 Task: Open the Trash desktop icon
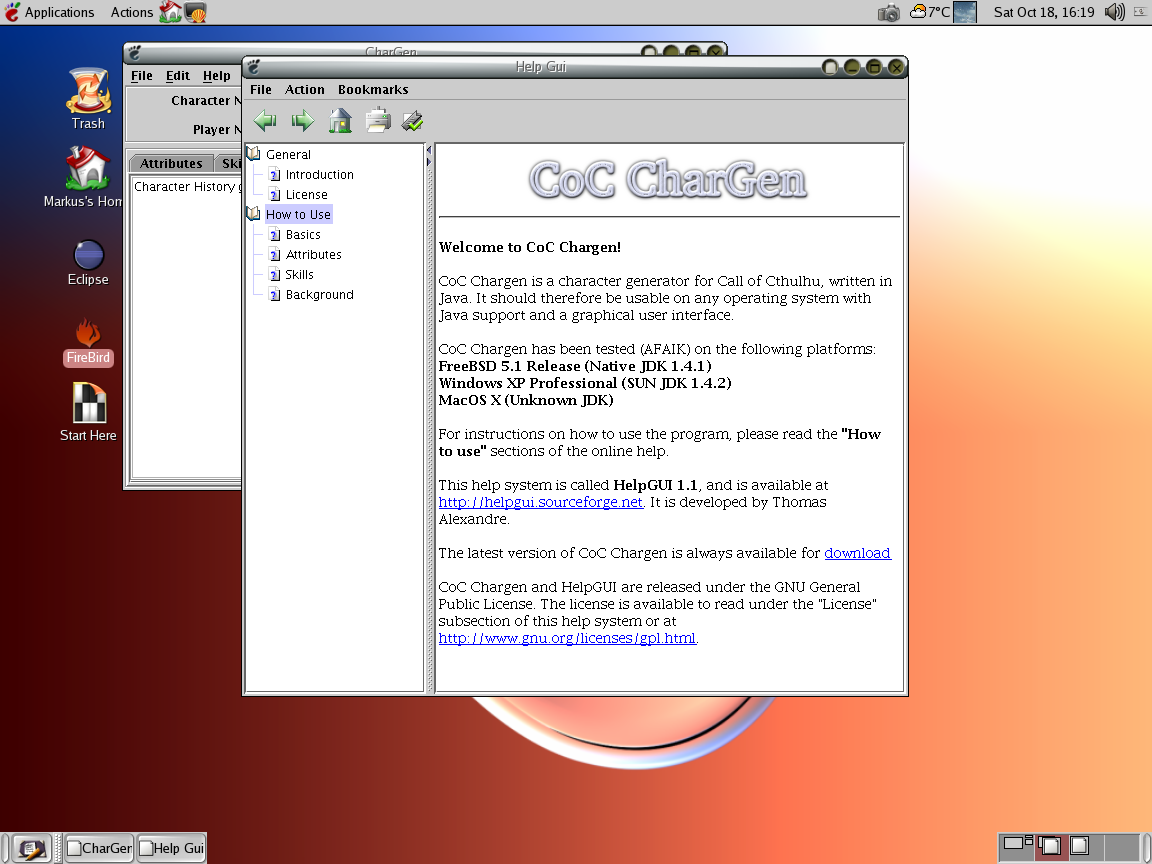pyautogui.click(x=88, y=99)
